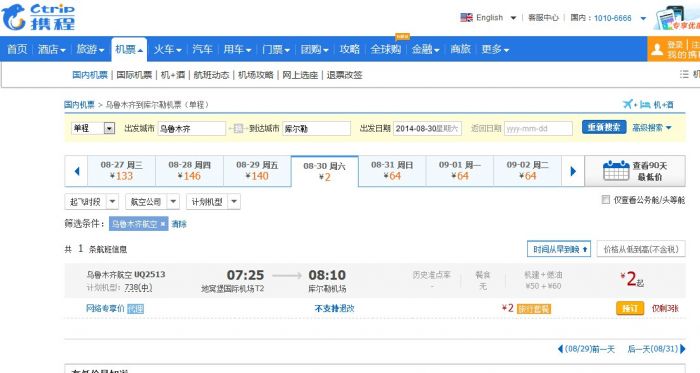Click the 返回日期 return date field
The height and width of the screenshot is (373, 700).
click(538, 128)
